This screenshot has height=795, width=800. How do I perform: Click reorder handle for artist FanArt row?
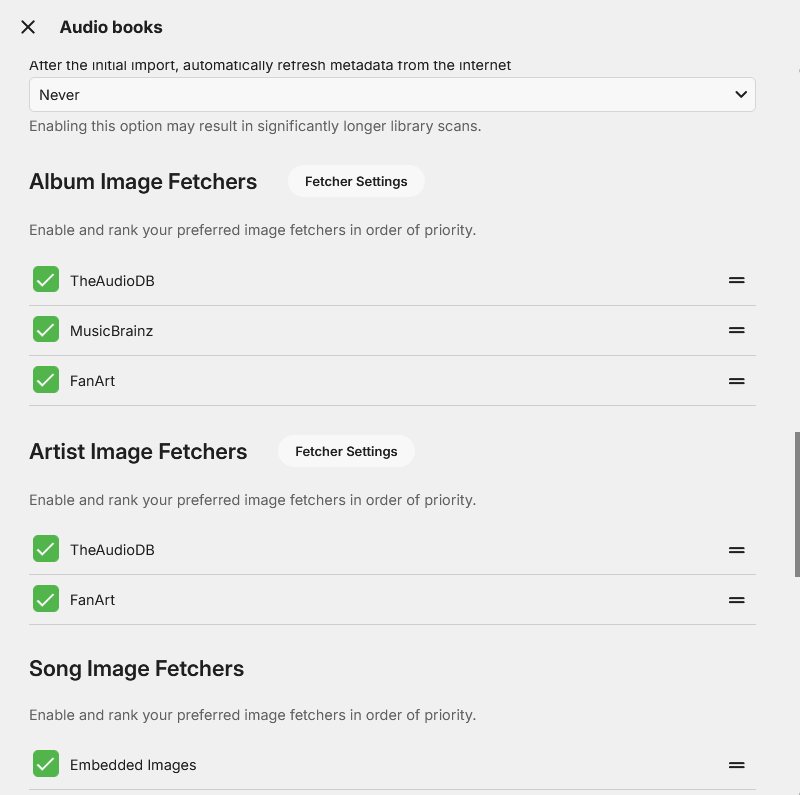tap(737, 599)
